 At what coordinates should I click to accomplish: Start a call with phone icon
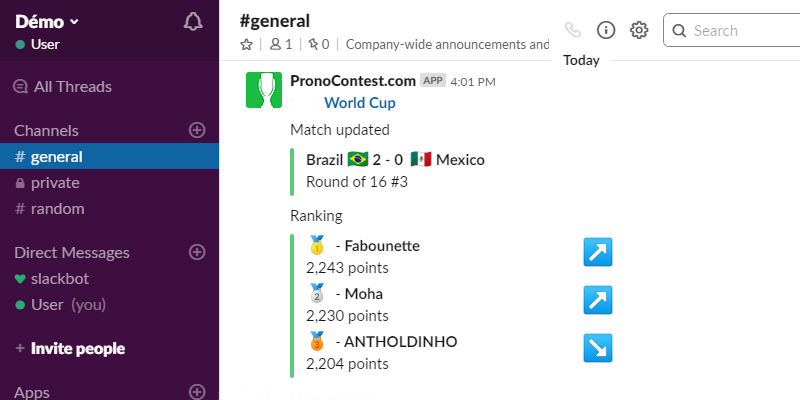pos(573,30)
